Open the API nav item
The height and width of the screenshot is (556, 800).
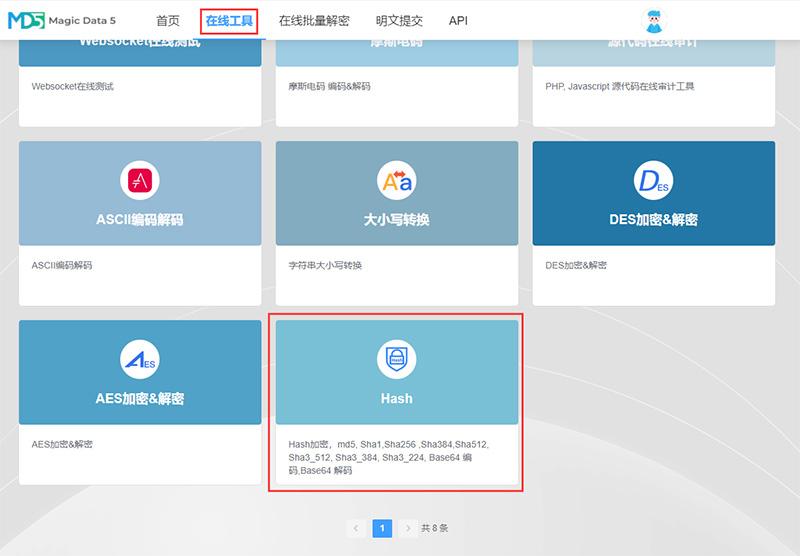(458, 21)
